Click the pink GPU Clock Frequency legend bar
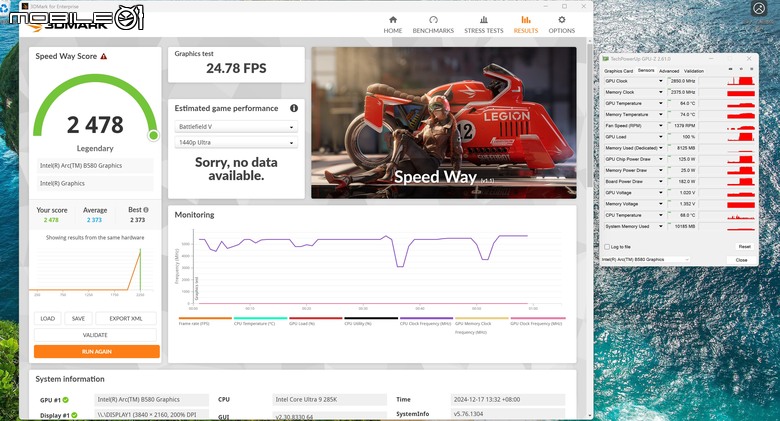This screenshot has height=421, width=780. click(x=538, y=318)
